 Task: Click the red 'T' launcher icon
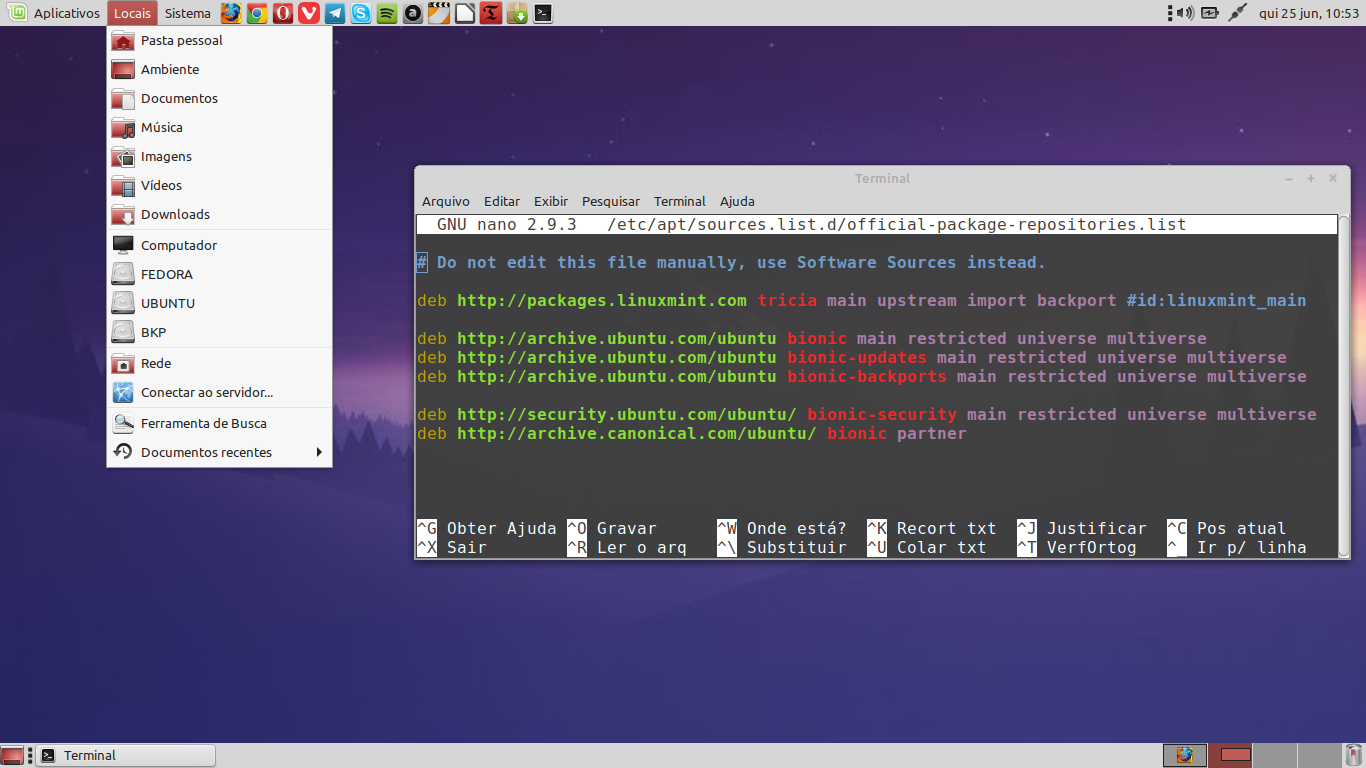(x=491, y=13)
